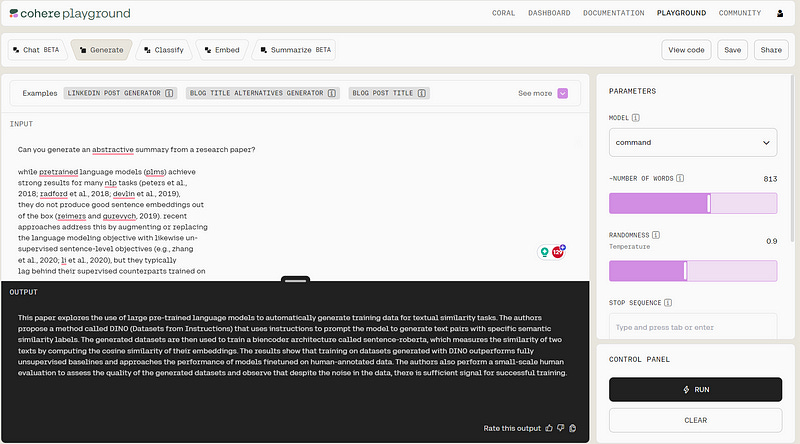This screenshot has width=800, height=444.
Task: Expand the See more examples chevron
Action: pos(563,93)
